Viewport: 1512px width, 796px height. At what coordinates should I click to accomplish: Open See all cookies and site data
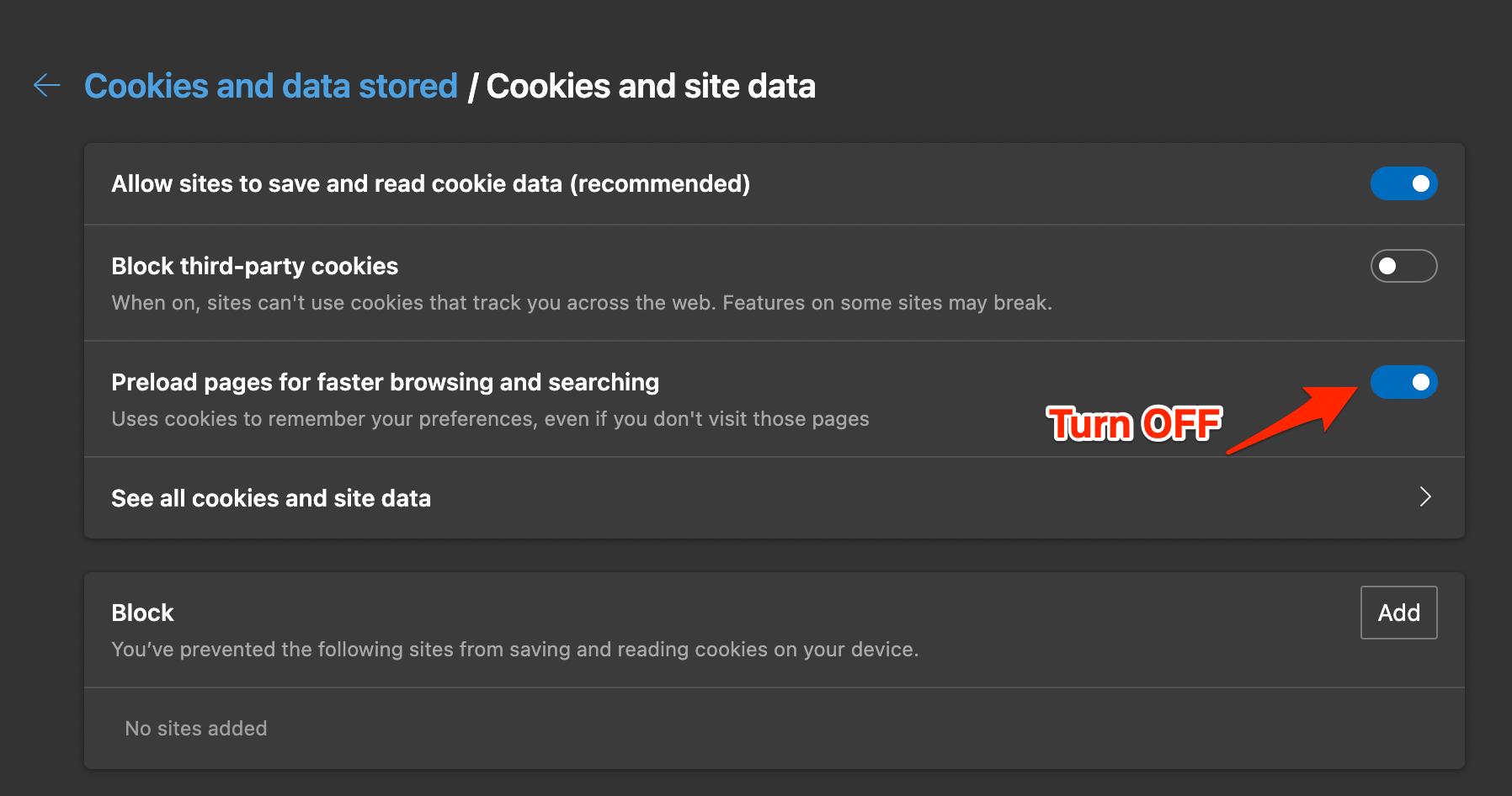tap(271, 498)
